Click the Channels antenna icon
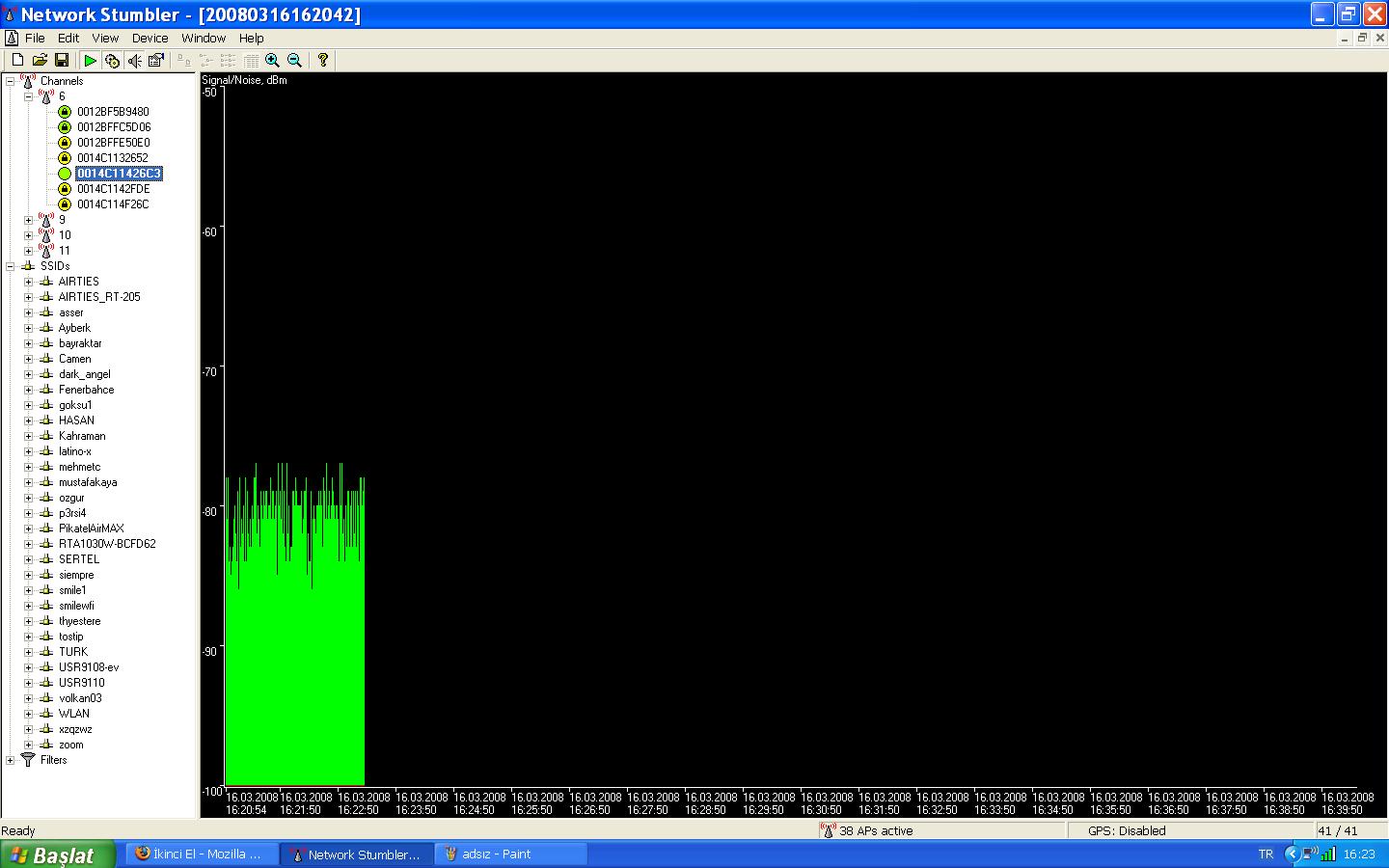This screenshot has width=1389, height=868. tap(28, 81)
